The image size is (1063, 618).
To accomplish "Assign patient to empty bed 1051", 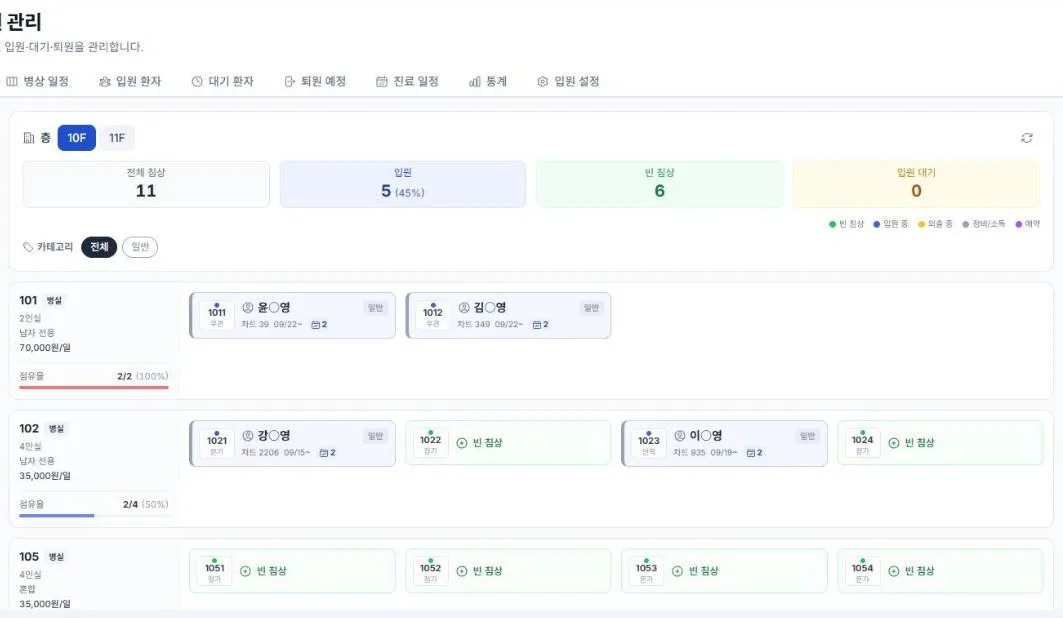I will coord(292,571).
